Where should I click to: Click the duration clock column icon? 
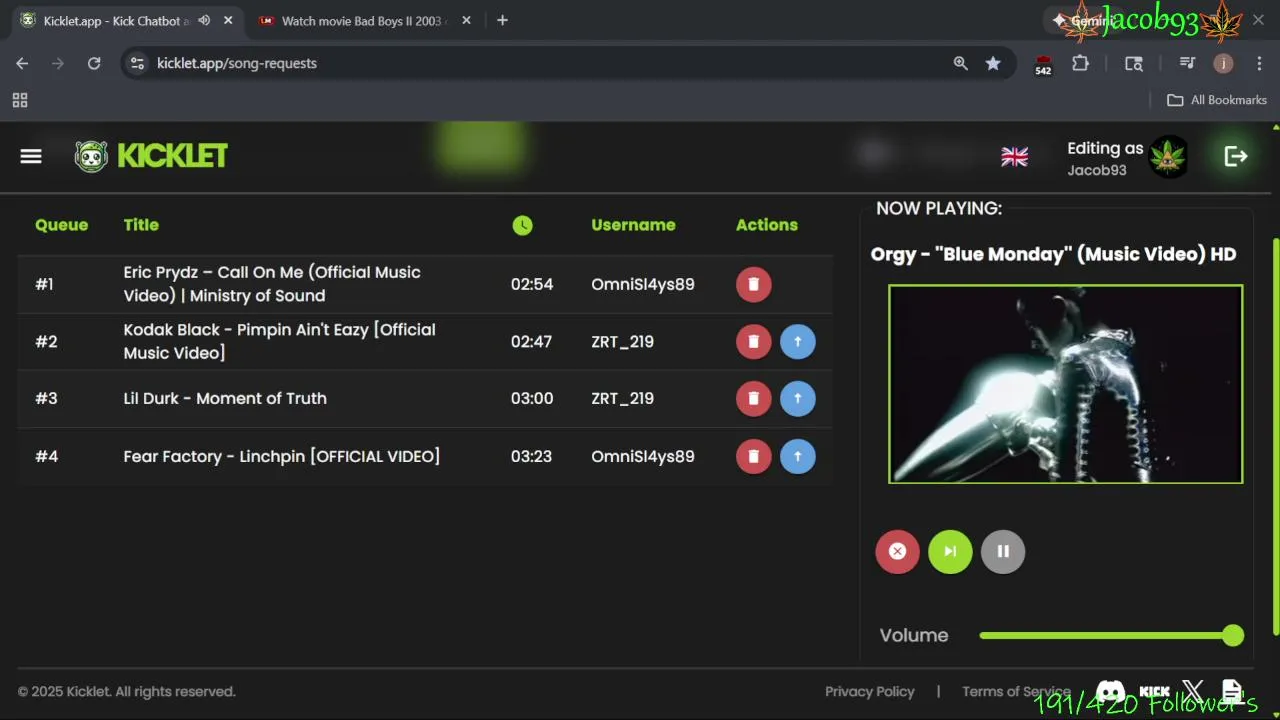click(x=523, y=225)
